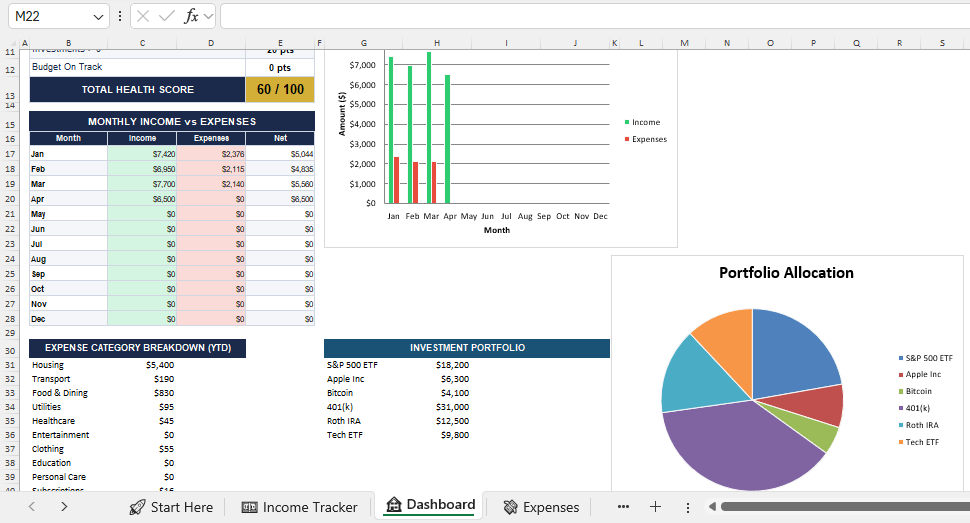Image resolution: width=970 pixels, height=523 pixels.
Task: Click the tab bar options dots icon
Action: (x=687, y=508)
